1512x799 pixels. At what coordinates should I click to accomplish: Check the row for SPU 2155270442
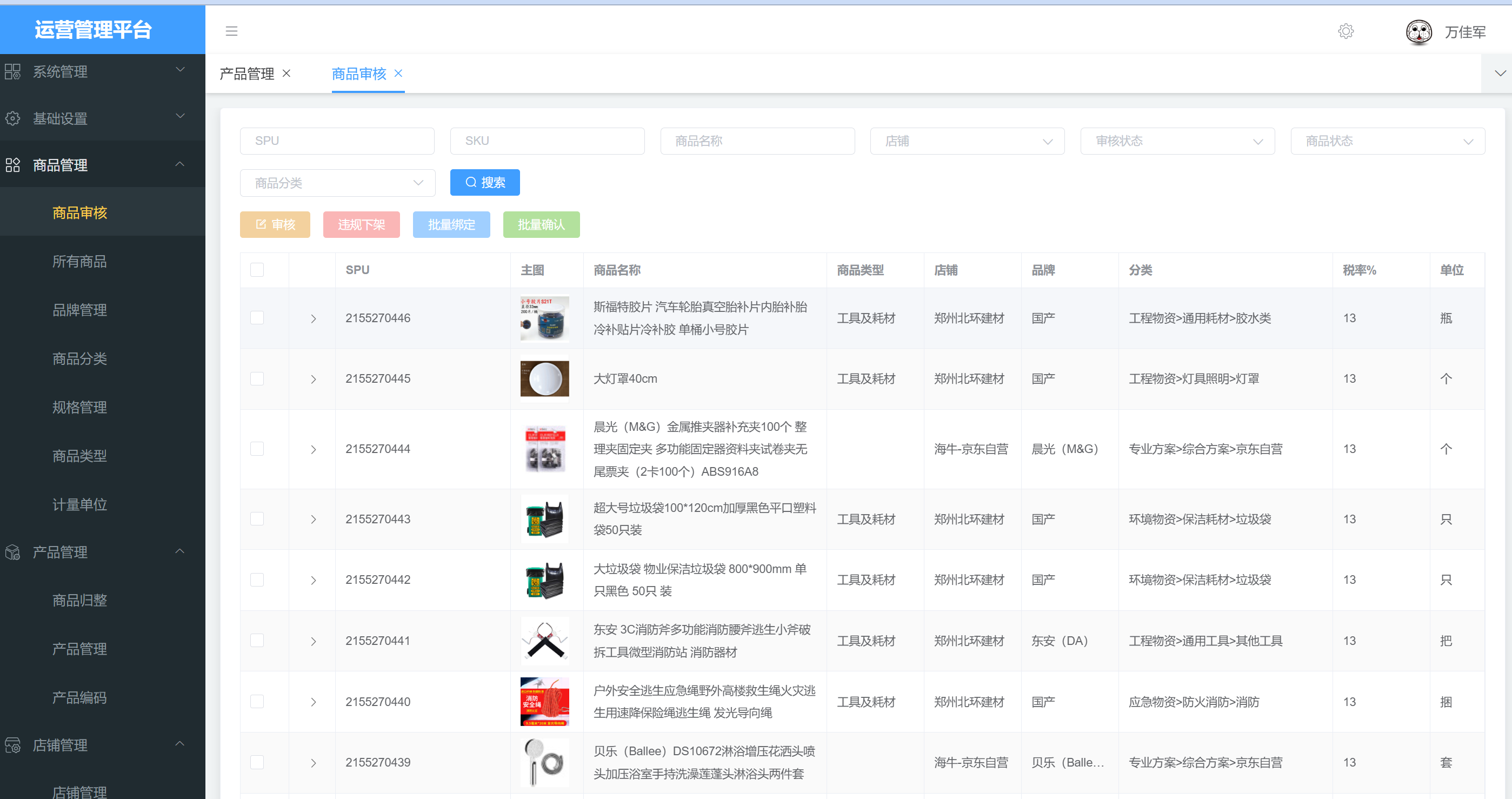click(257, 580)
